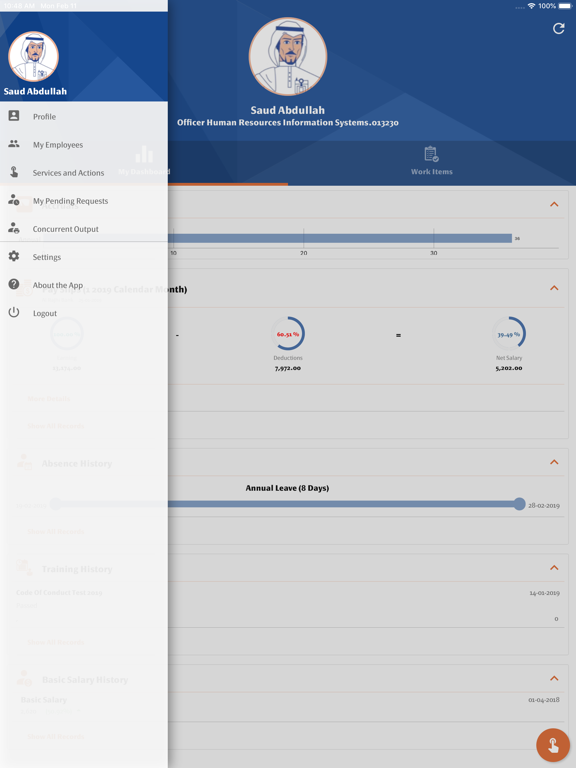The height and width of the screenshot is (768, 576).
Task: Tap the header name Saud Abdullah
Action: pyautogui.click(x=288, y=110)
